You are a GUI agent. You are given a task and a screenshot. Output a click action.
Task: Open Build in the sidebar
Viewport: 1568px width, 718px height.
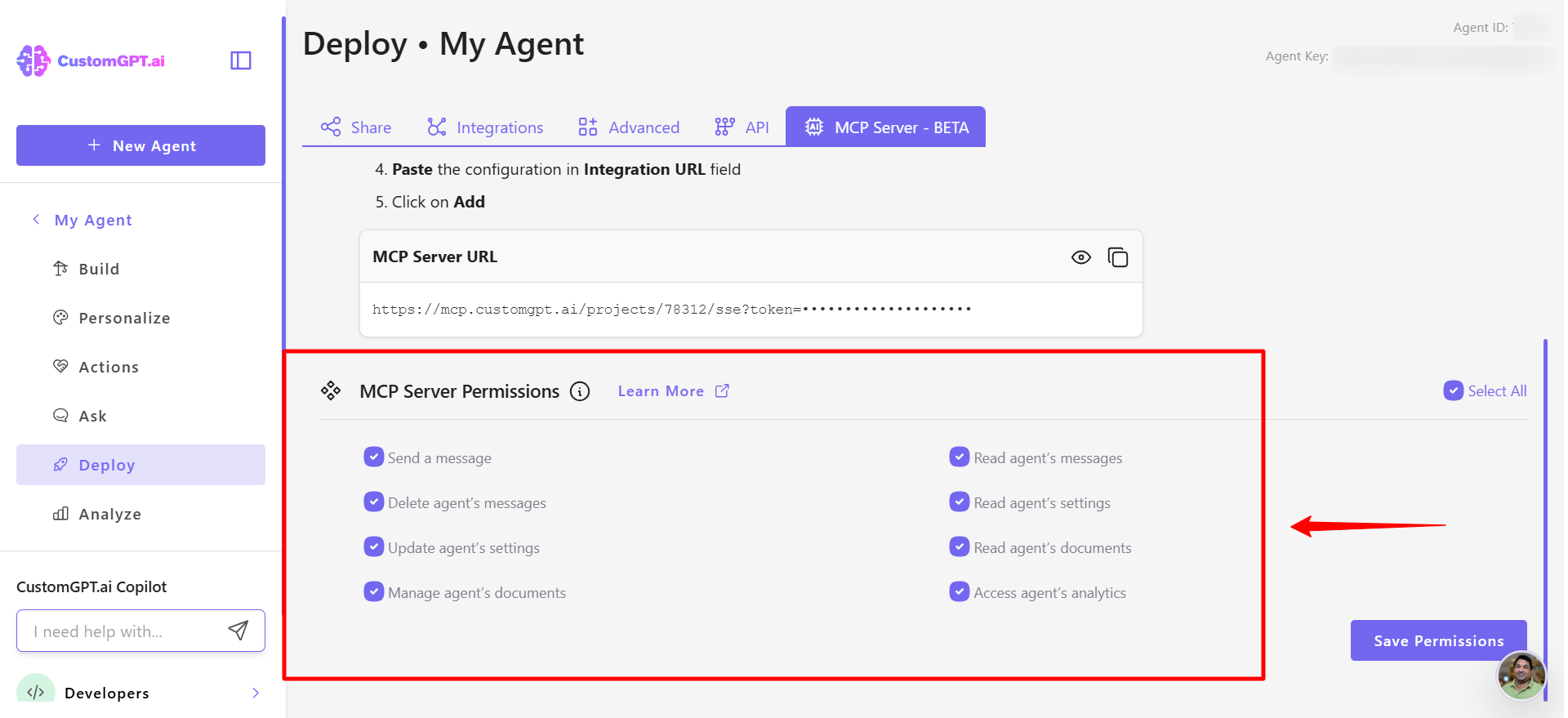pyautogui.click(x=140, y=269)
